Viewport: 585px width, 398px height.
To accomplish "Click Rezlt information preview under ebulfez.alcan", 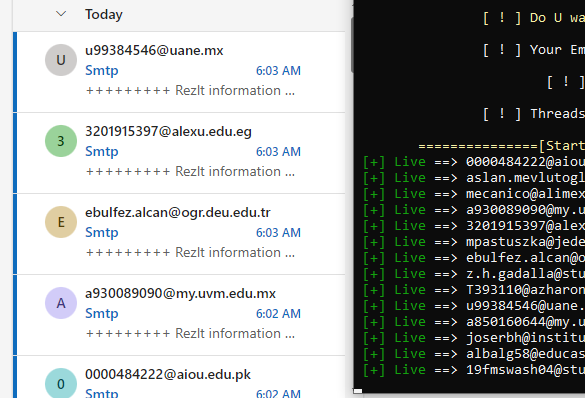I will click(190, 253).
